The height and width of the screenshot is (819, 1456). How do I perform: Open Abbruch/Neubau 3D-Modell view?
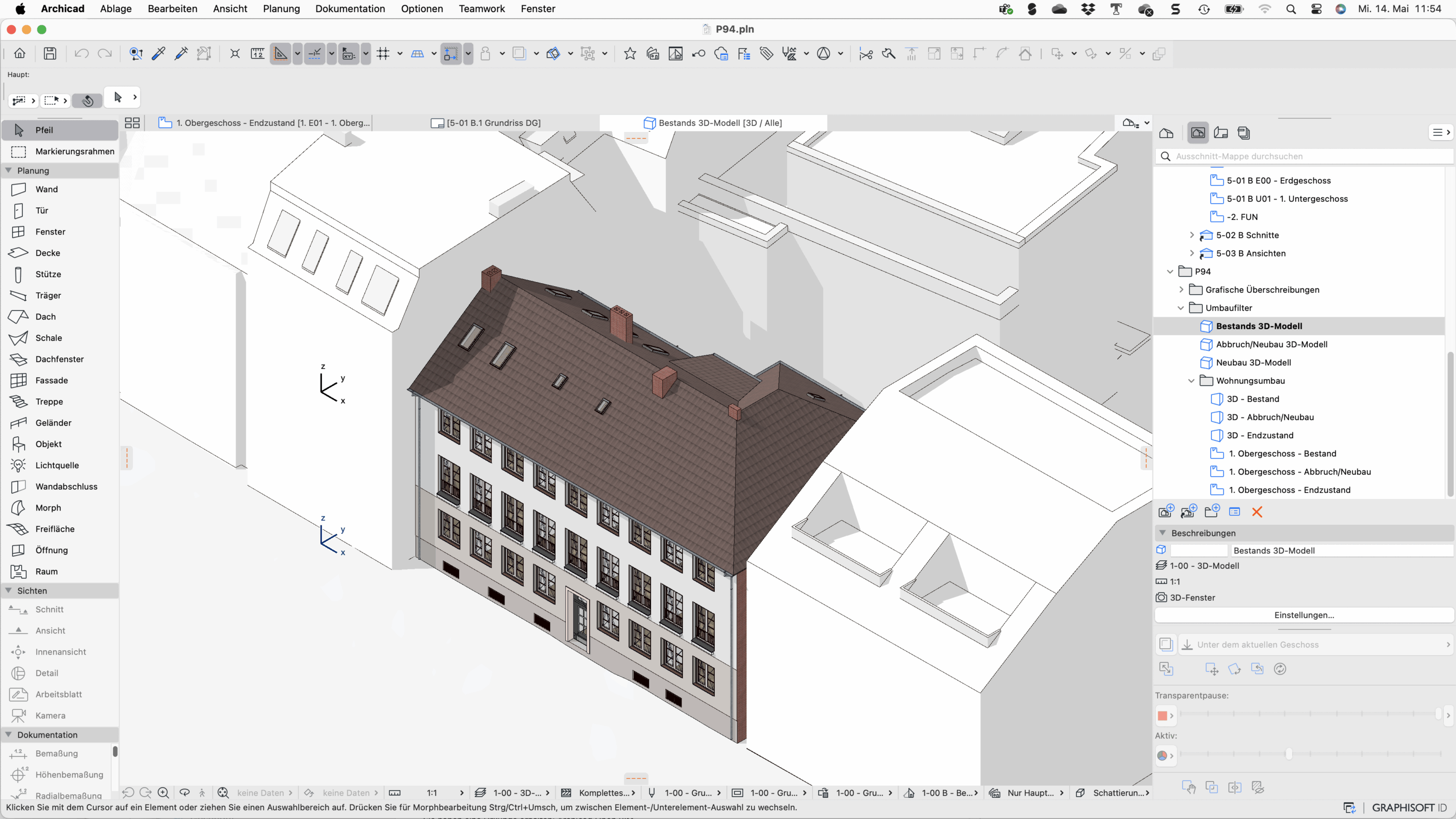[1271, 344]
